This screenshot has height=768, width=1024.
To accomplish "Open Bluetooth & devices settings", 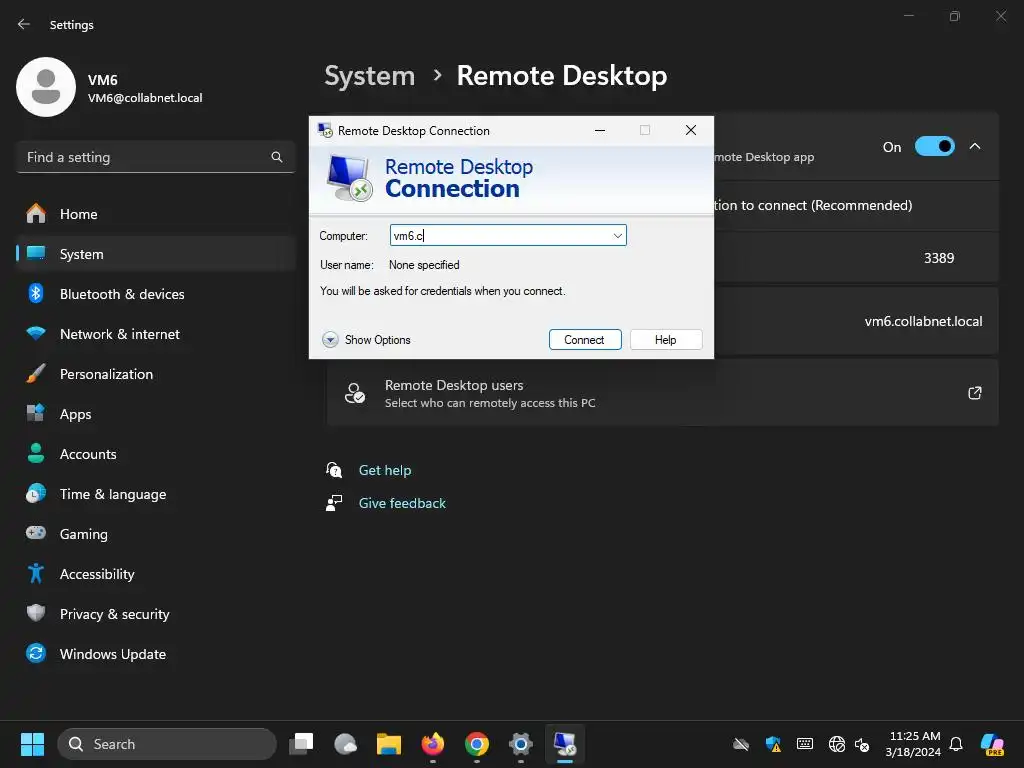I will (x=155, y=294).
